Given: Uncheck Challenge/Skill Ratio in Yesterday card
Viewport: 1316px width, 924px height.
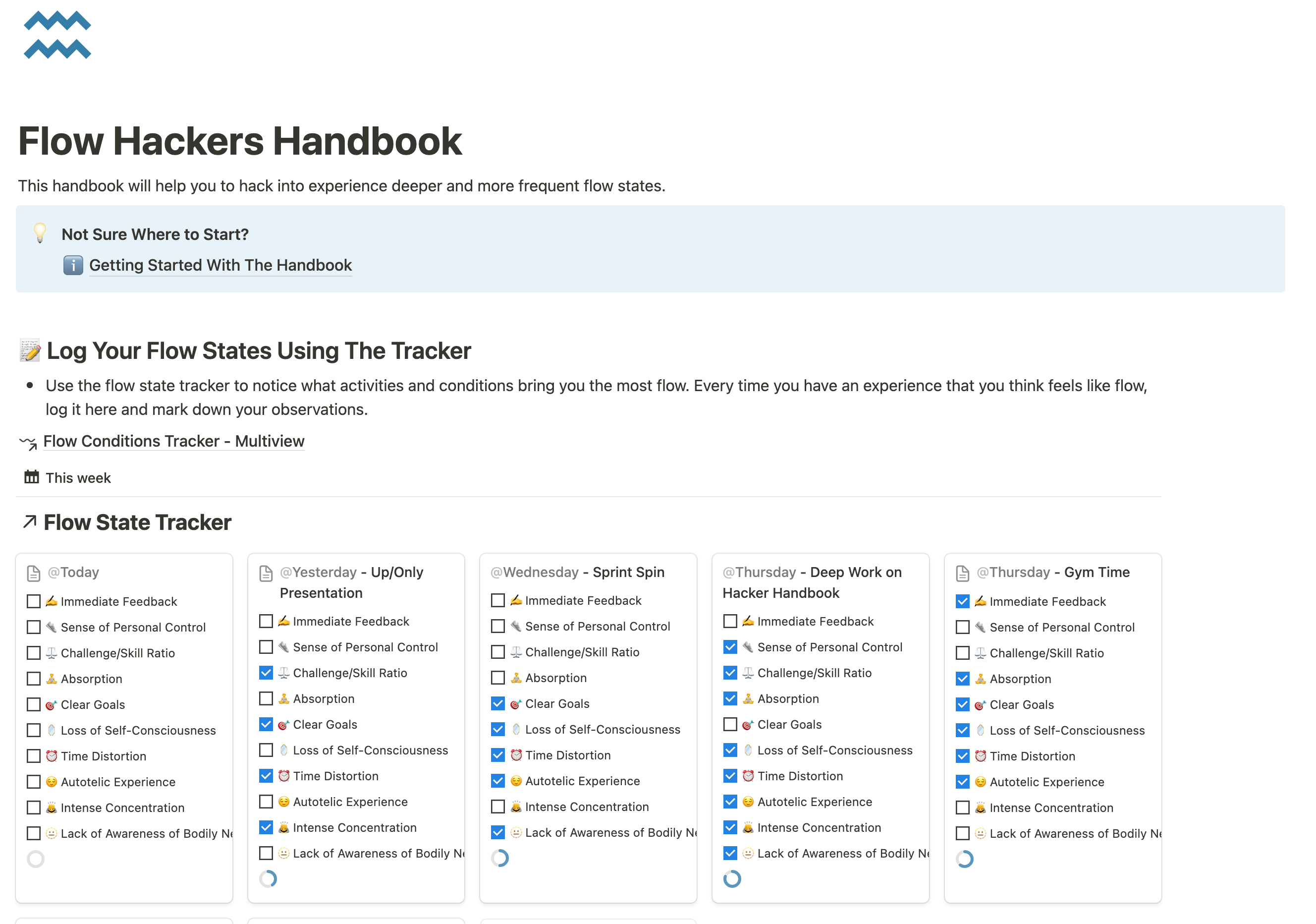Looking at the screenshot, I should click(x=266, y=673).
